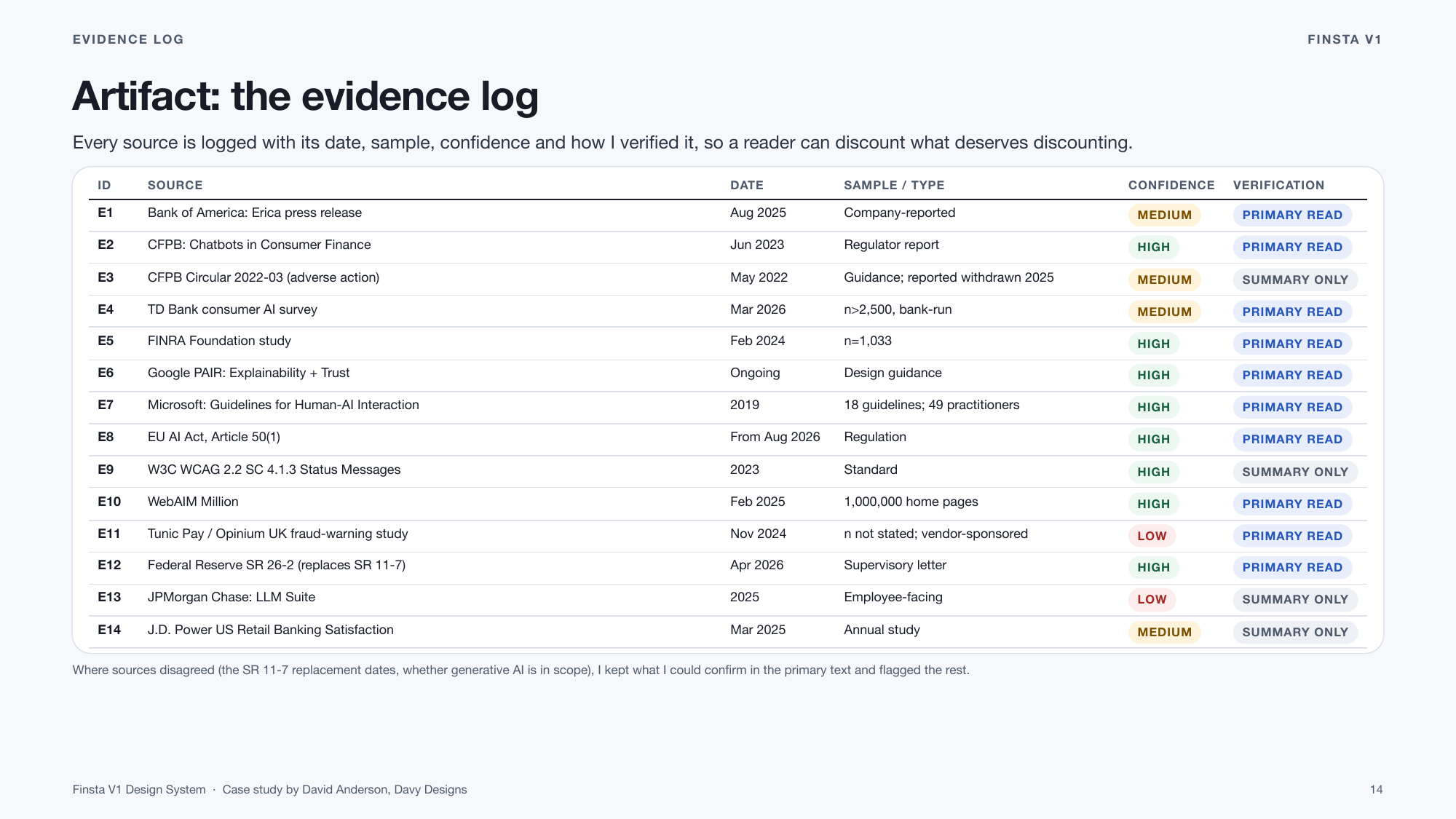Click the 'From Aug 2026' date cell
The height and width of the screenshot is (819, 1456).
pos(775,437)
